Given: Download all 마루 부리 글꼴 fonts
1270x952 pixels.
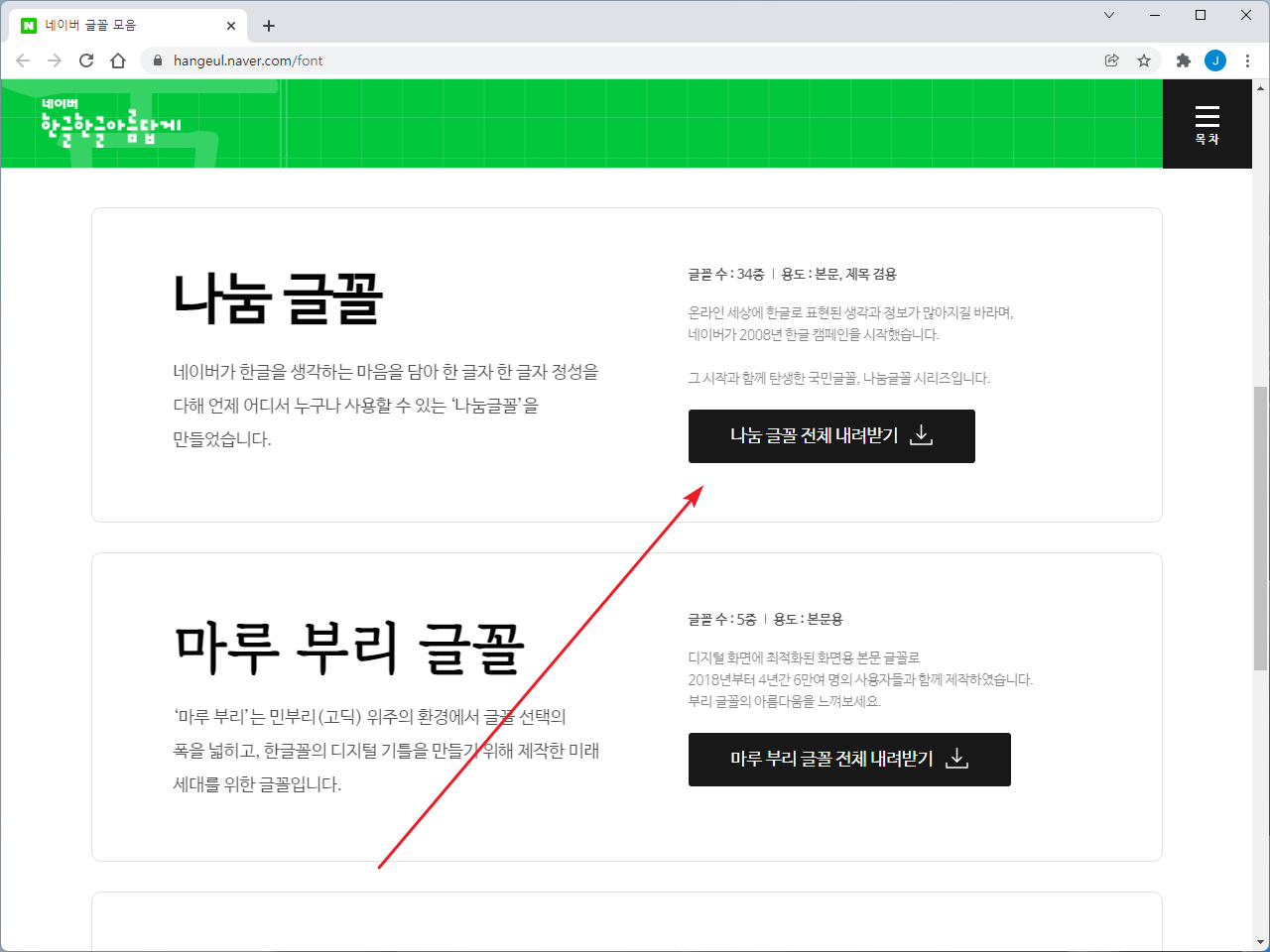Looking at the screenshot, I should pyautogui.click(x=849, y=760).
